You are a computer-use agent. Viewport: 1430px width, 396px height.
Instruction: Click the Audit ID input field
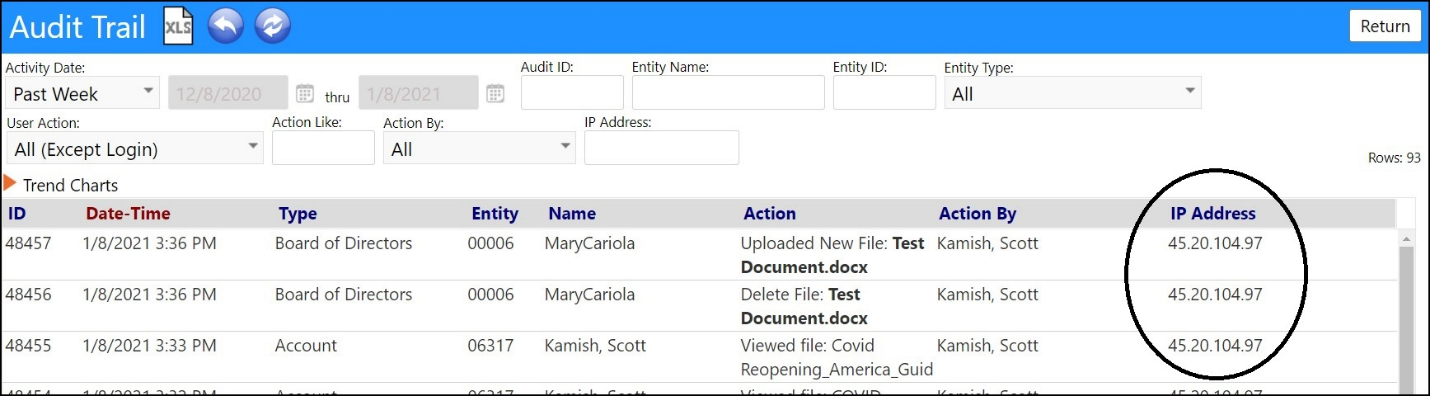[572, 93]
